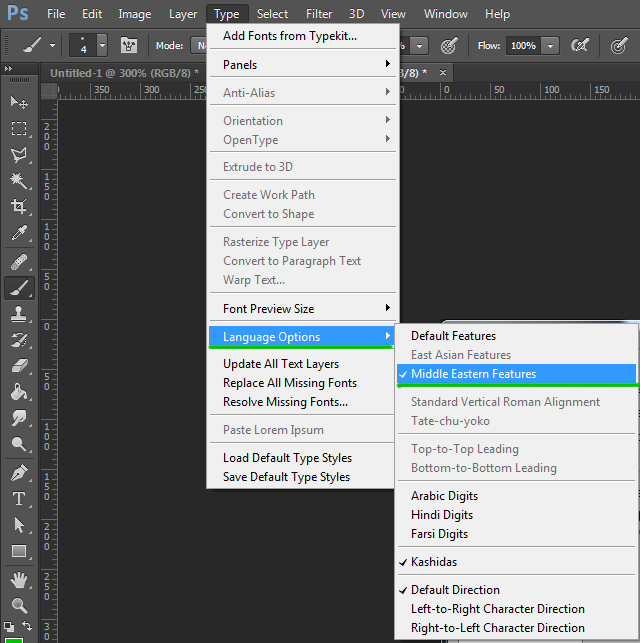The width and height of the screenshot is (640, 643).
Task: Select the Magic Wand tool
Action: tap(19, 180)
